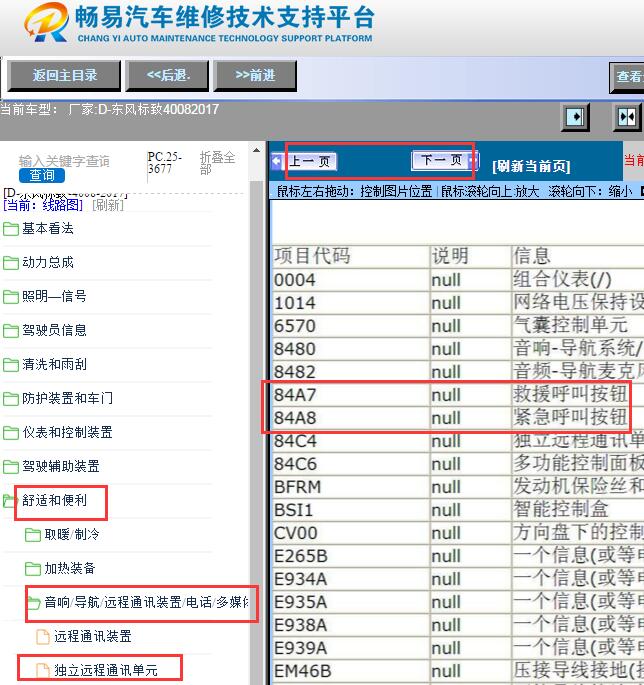Expand the 照明—信号 folder
This screenshot has width=644, height=685.
[x=45, y=297]
